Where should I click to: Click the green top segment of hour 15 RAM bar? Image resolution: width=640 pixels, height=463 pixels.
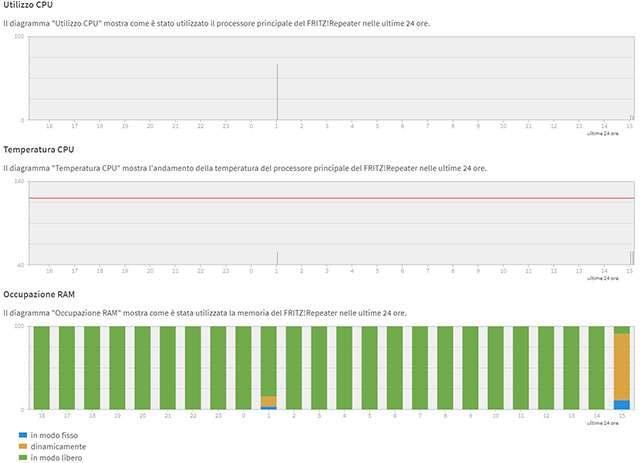[x=622, y=330]
